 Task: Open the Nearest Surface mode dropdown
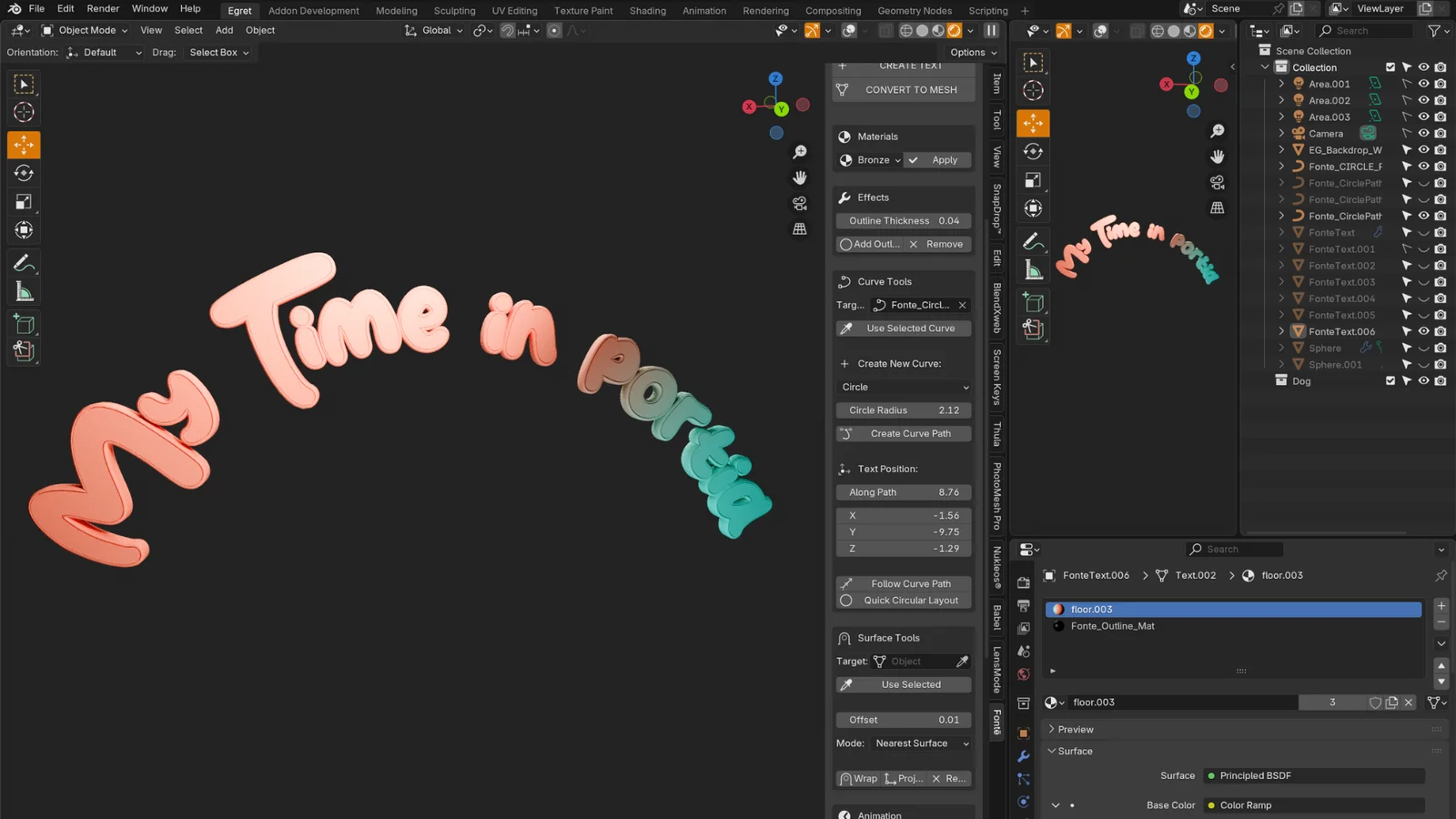click(x=919, y=743)
